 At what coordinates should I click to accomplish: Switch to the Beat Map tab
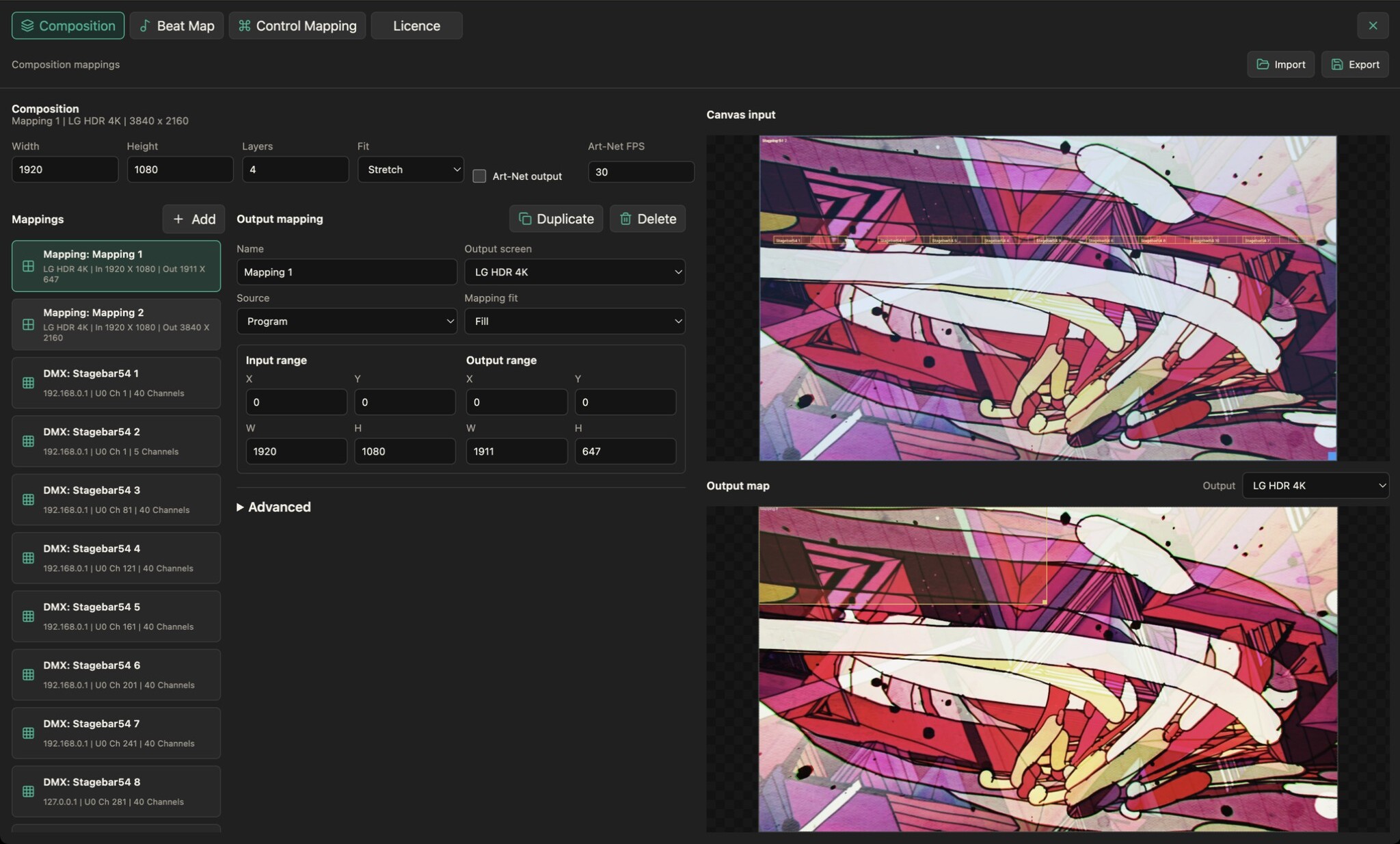(176, 26)
